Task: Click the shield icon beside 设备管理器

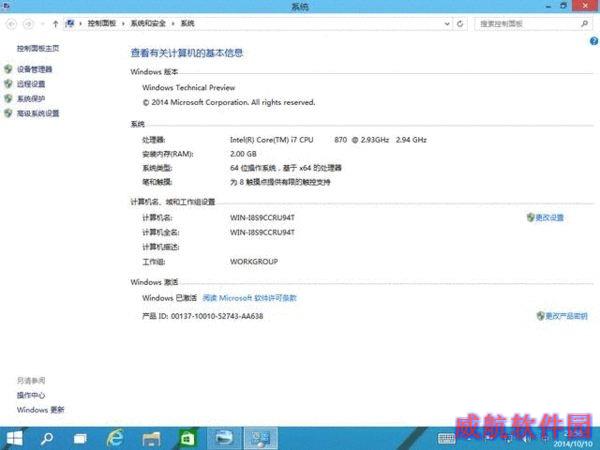Action: [x=8, y=69]
